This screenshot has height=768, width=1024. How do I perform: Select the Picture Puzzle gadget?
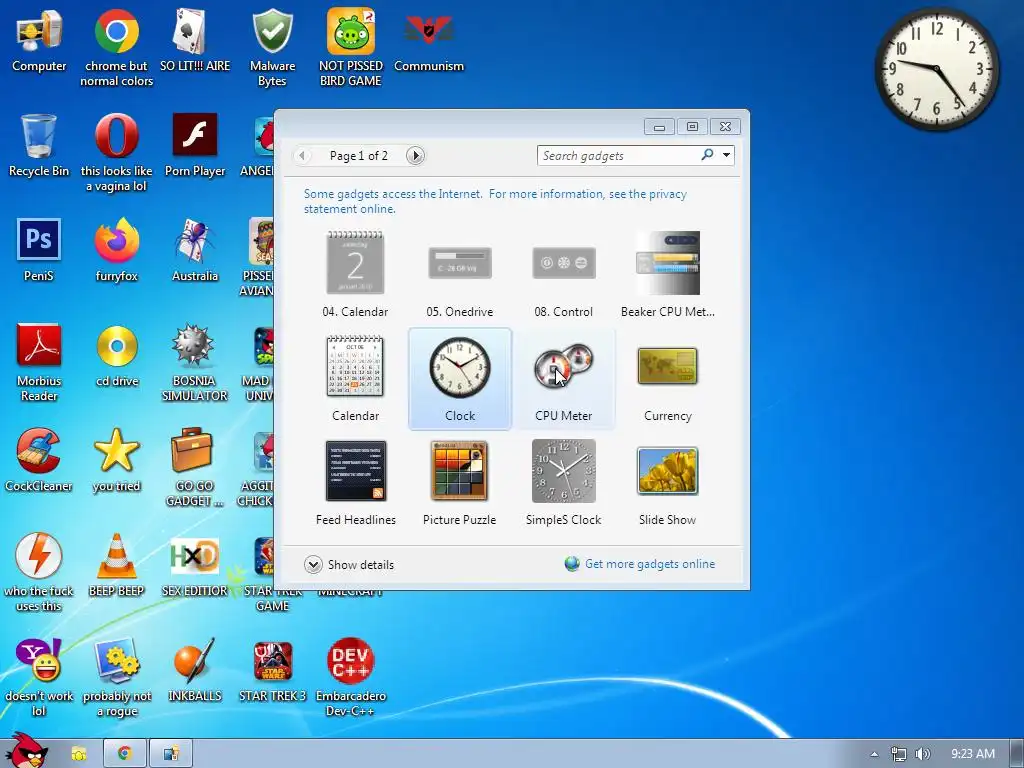point(460,483)
